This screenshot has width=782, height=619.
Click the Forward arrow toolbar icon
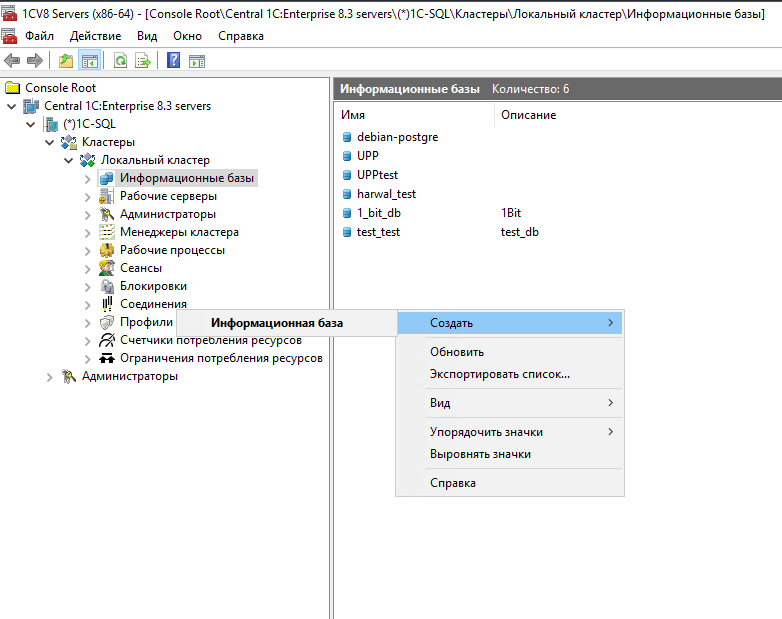pyautogui.click(x=34, y=61)
